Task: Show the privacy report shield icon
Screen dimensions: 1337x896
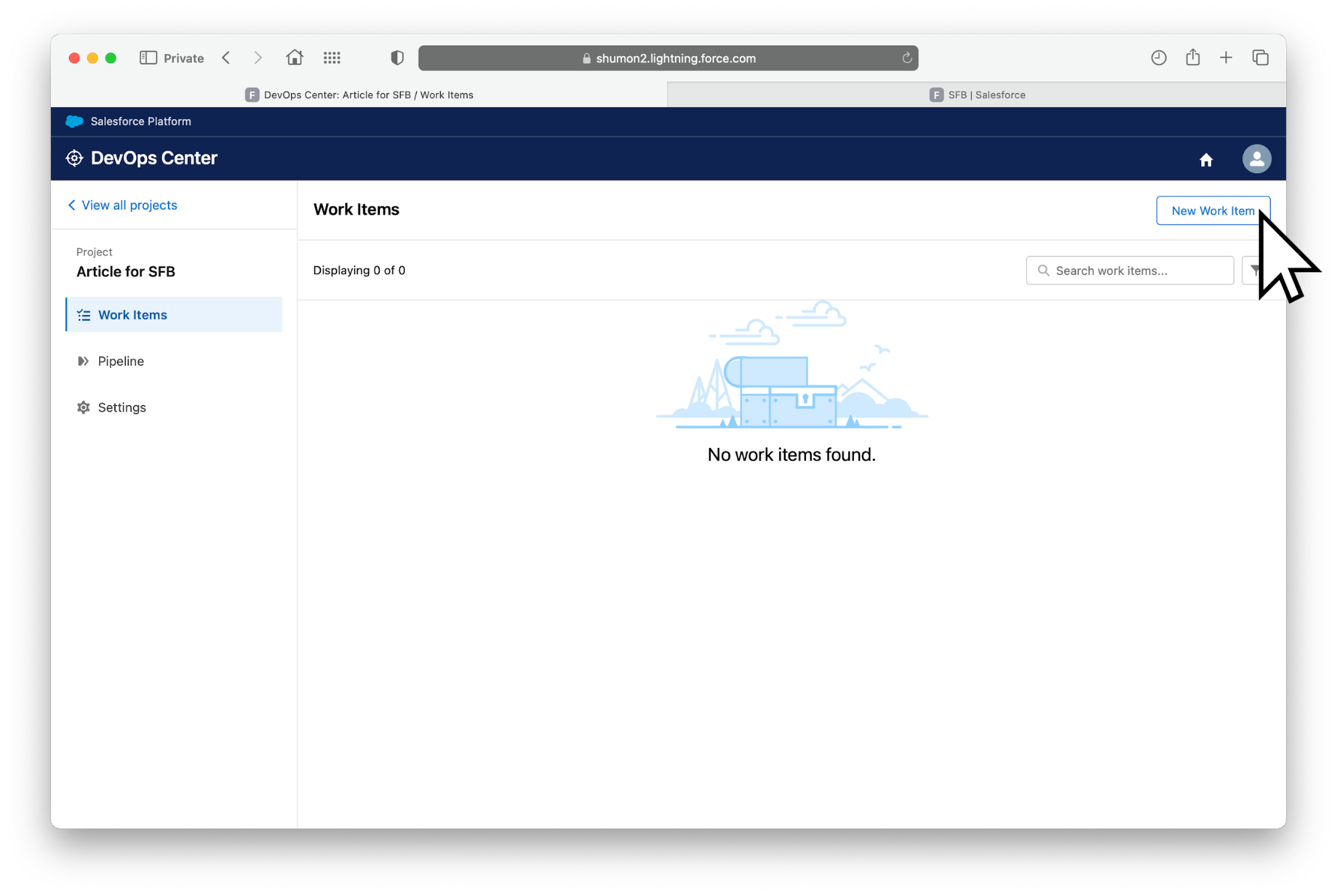Action: pos(397,58)
